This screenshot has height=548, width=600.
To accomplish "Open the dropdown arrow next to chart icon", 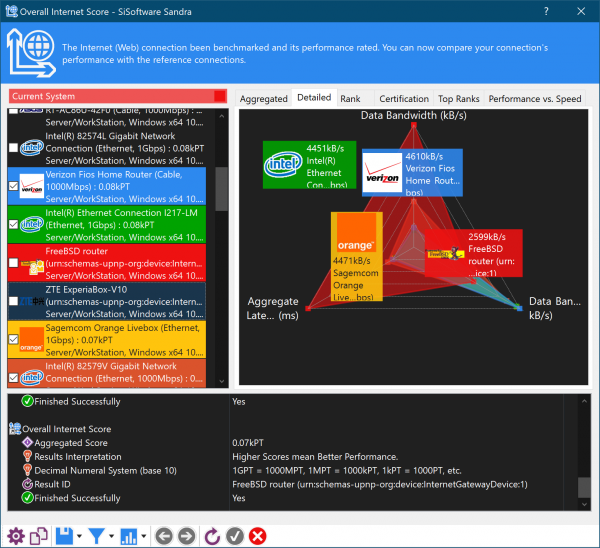I will coord(143,536).
